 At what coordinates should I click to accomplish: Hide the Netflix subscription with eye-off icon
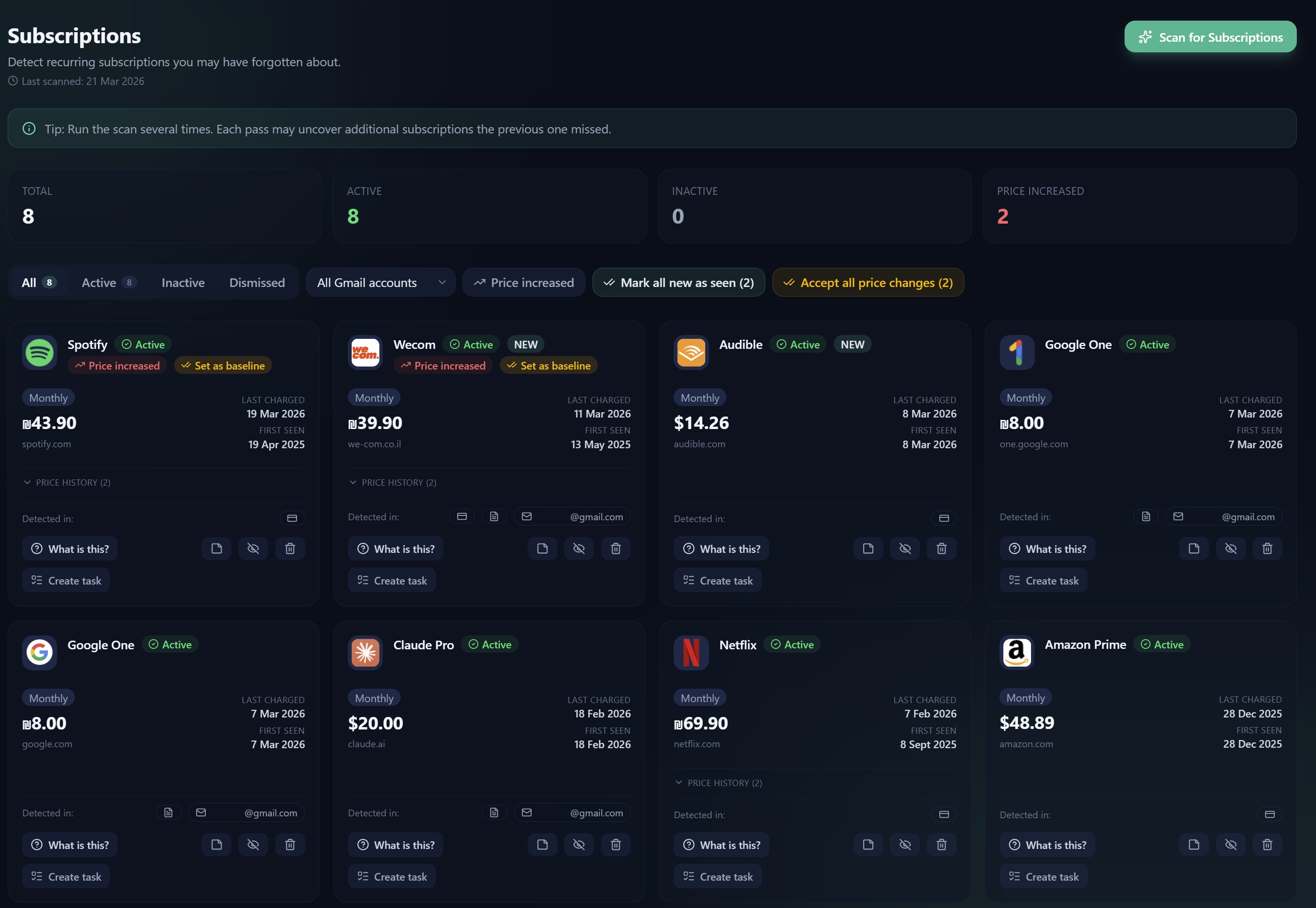point(905,845)
